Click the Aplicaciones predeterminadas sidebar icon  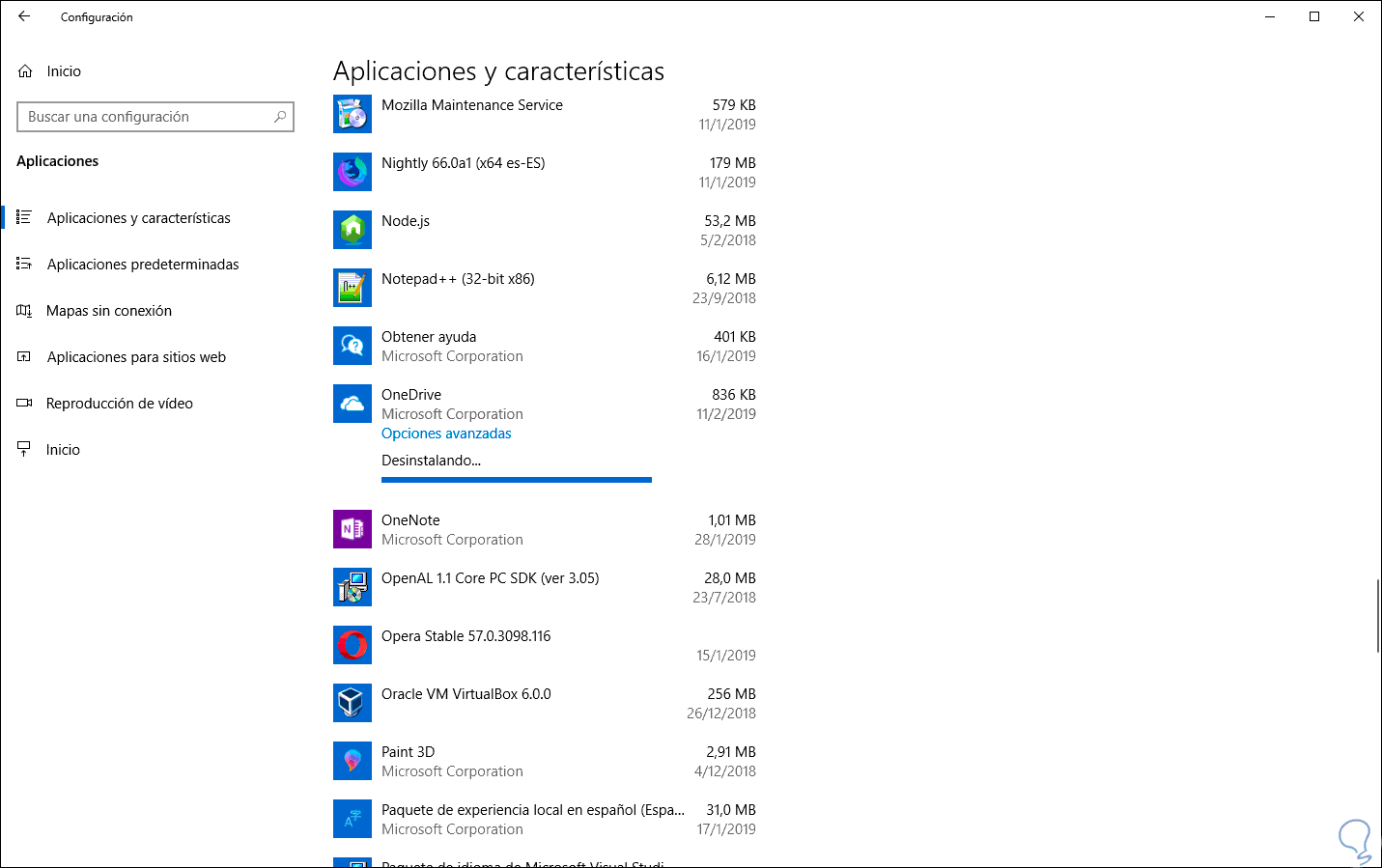(24, 265)
